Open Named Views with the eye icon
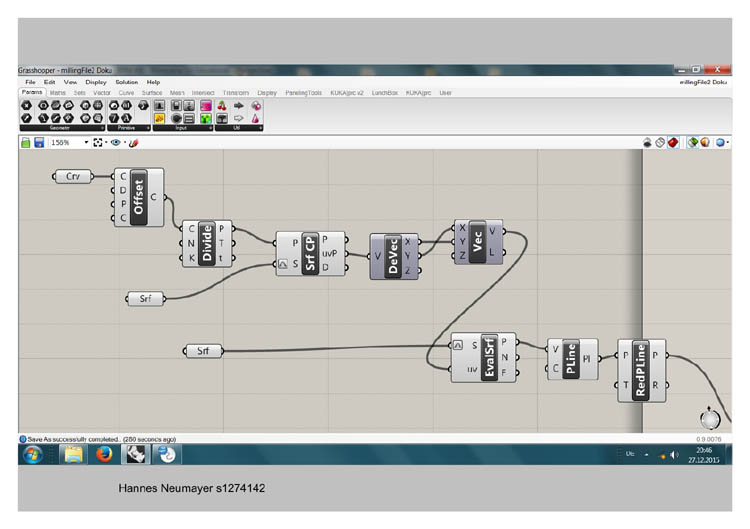Viewport: 750px width, 529px height. (x=115, y=143)
